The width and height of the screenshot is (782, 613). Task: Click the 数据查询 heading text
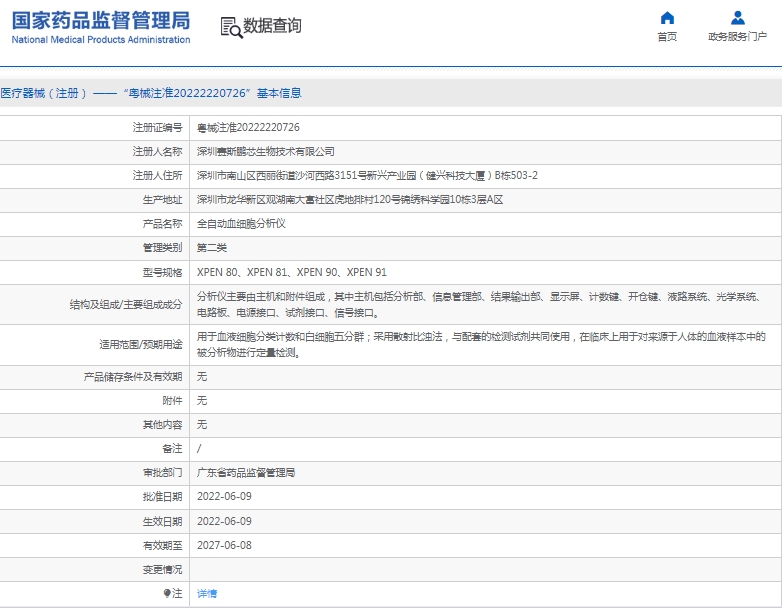click(272, 25)
